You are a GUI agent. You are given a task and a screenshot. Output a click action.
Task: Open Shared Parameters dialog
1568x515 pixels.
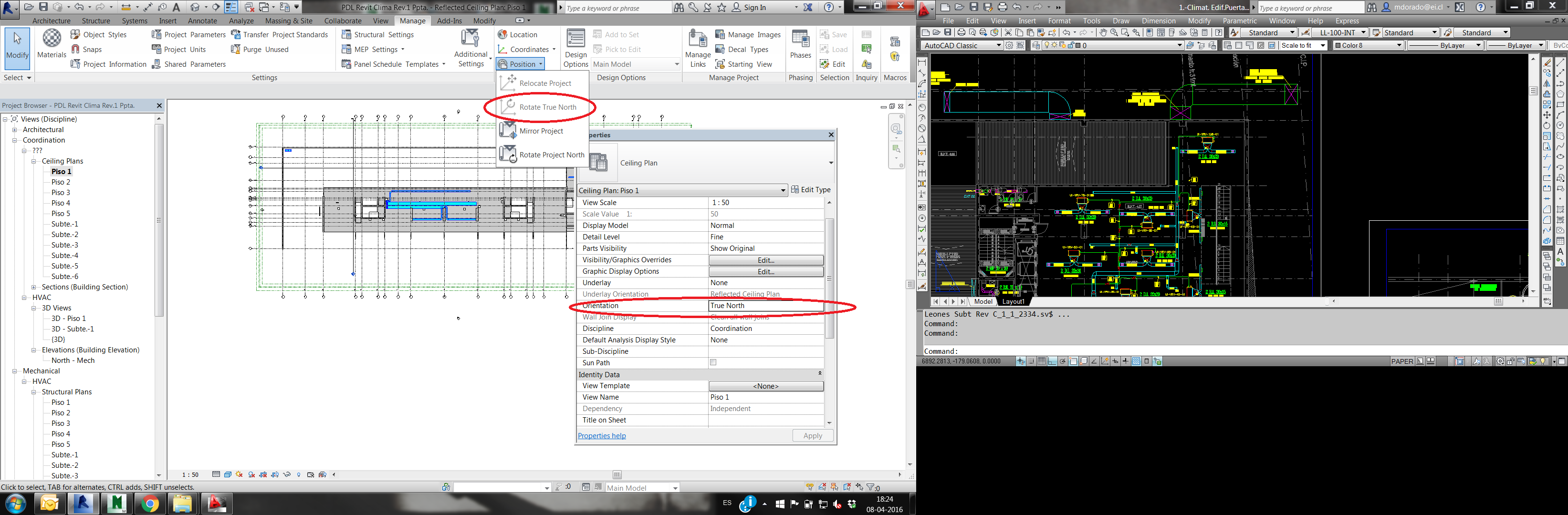point(188,64)
